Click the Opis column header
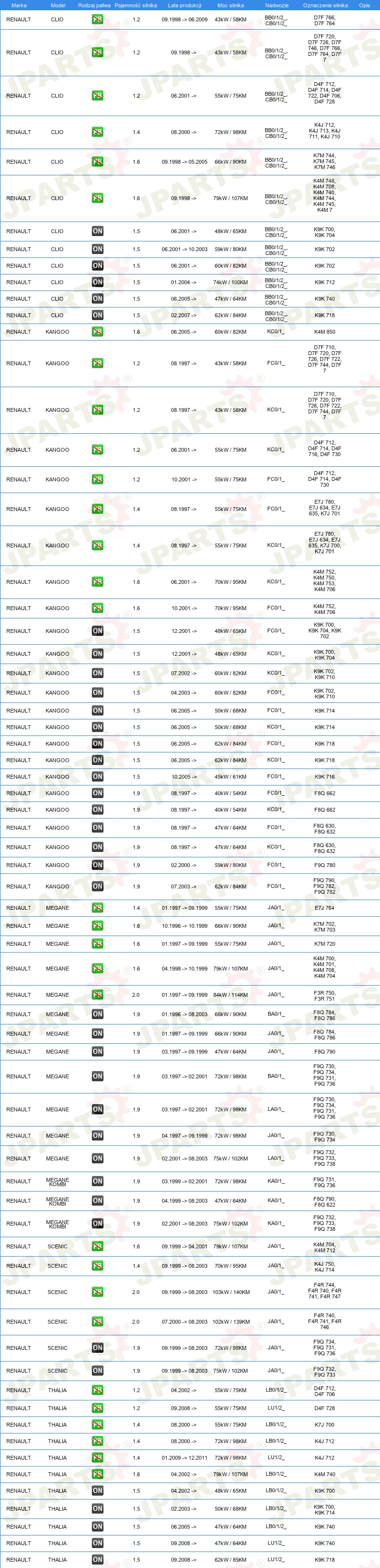This screenshot has width=380, height=1568. pos(364,5)
